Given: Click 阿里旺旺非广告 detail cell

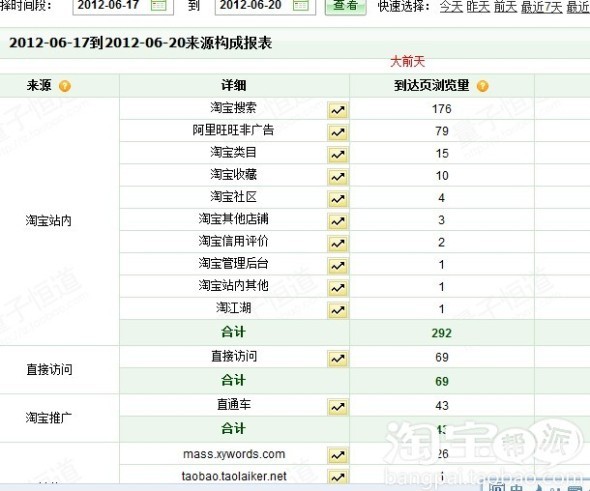Looking at the screenshot, I should 233,130.
